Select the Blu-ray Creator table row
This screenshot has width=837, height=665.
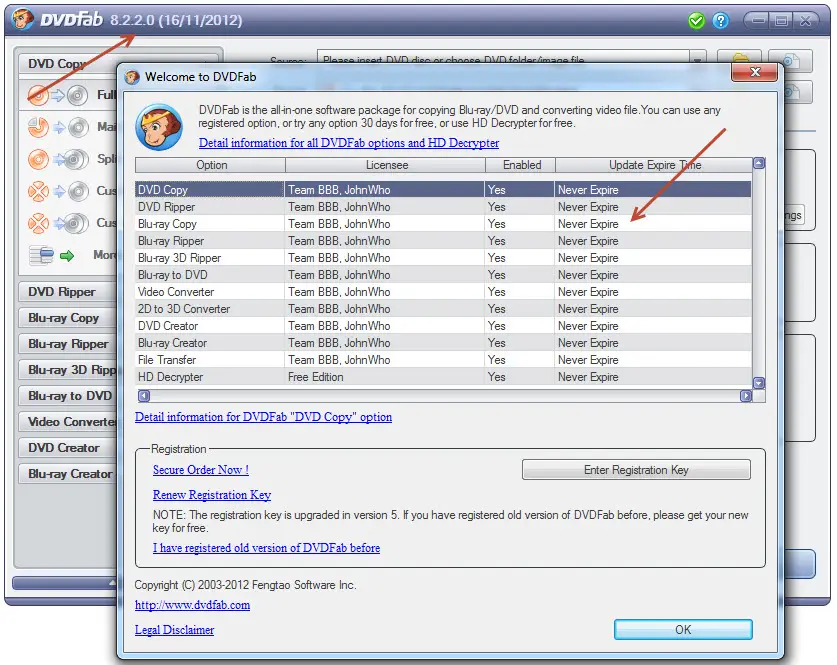443,343
